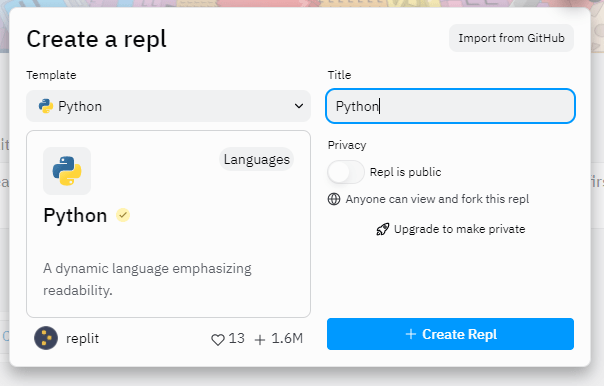Image resolution: width=604 pixels, height=386 pixels.
Task: Click the 'A dynamic language emphasizing readability.' description
Action: [x=147, y=279]
